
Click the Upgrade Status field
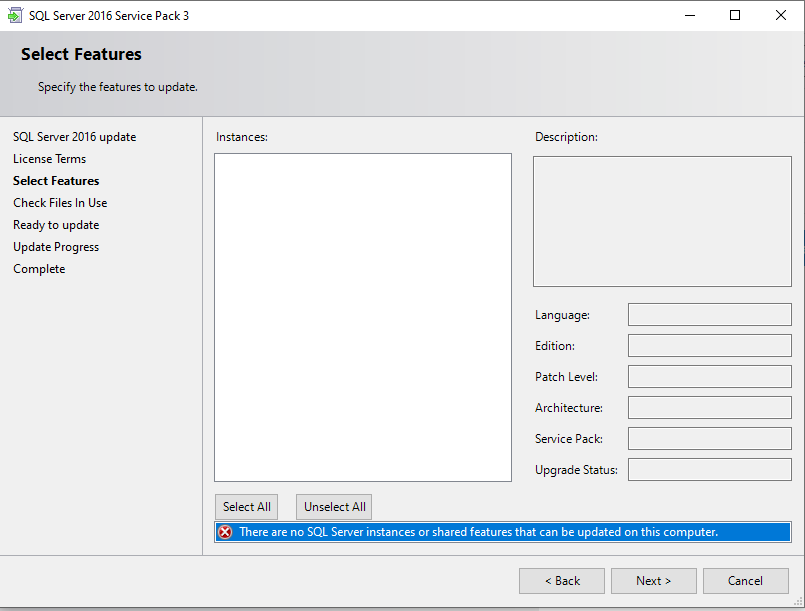(710, 470)
